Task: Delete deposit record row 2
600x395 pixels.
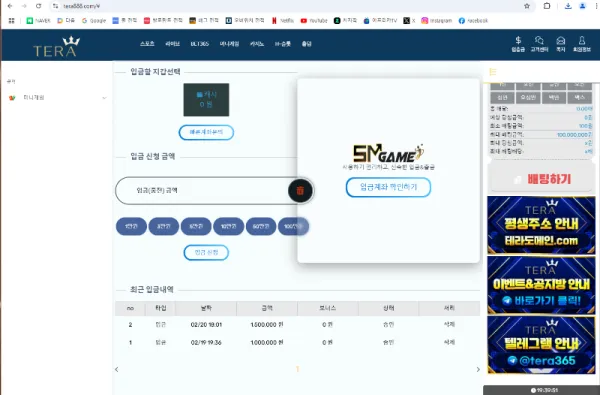Action: coord(449,324)
